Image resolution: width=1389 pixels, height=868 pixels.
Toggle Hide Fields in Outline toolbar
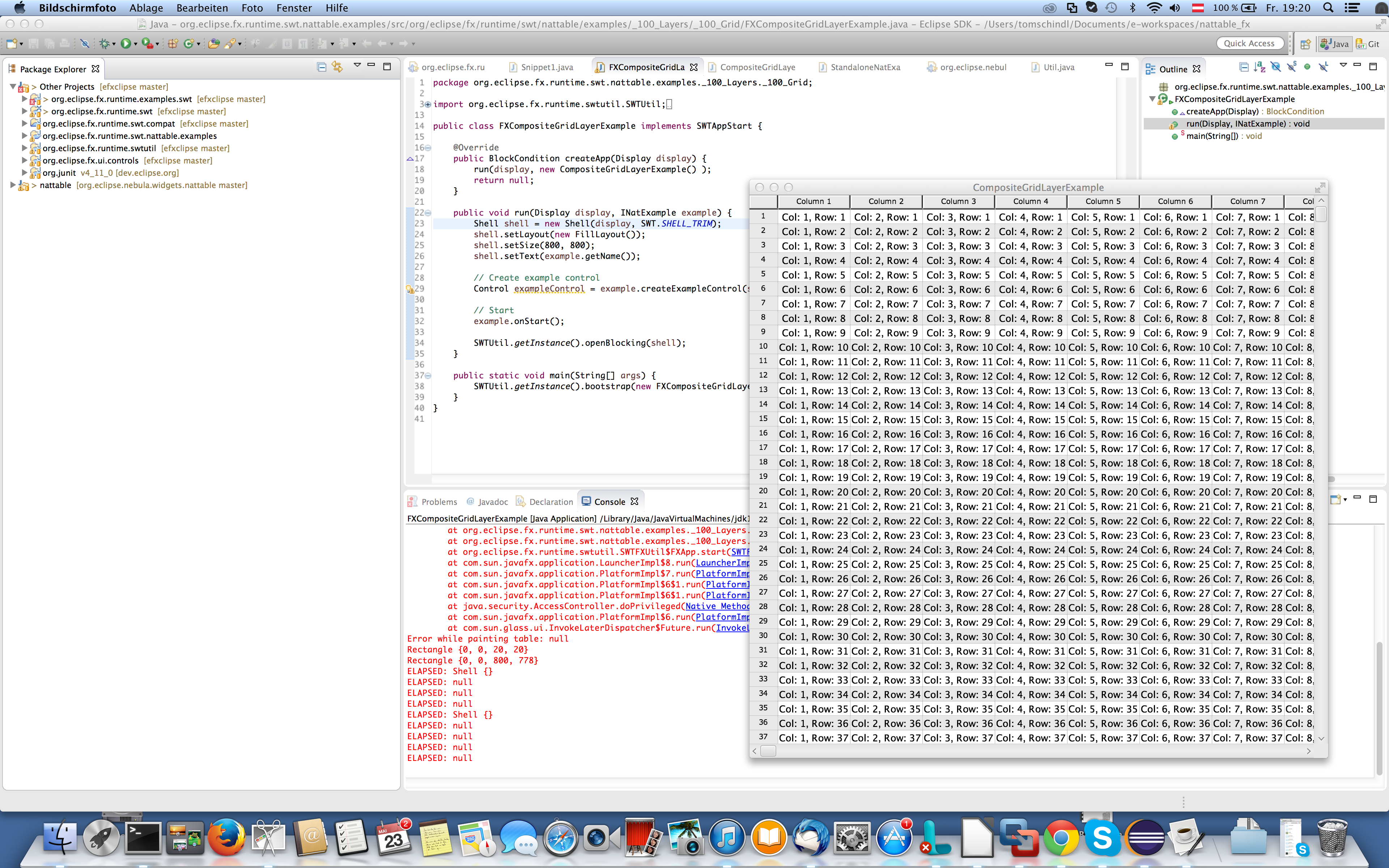click(1275, 67)
